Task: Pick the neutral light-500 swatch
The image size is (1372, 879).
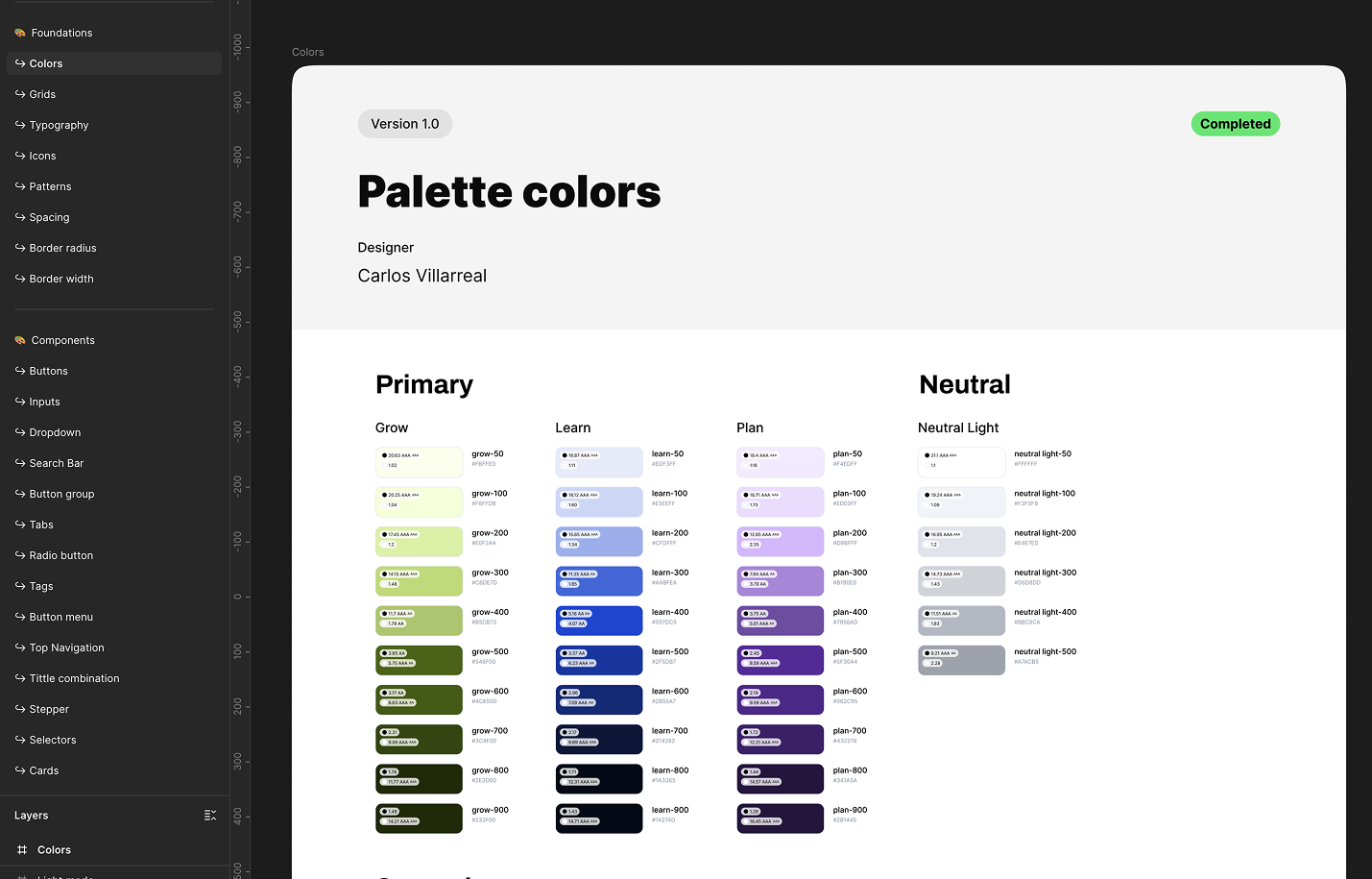Action: [961, 660]
